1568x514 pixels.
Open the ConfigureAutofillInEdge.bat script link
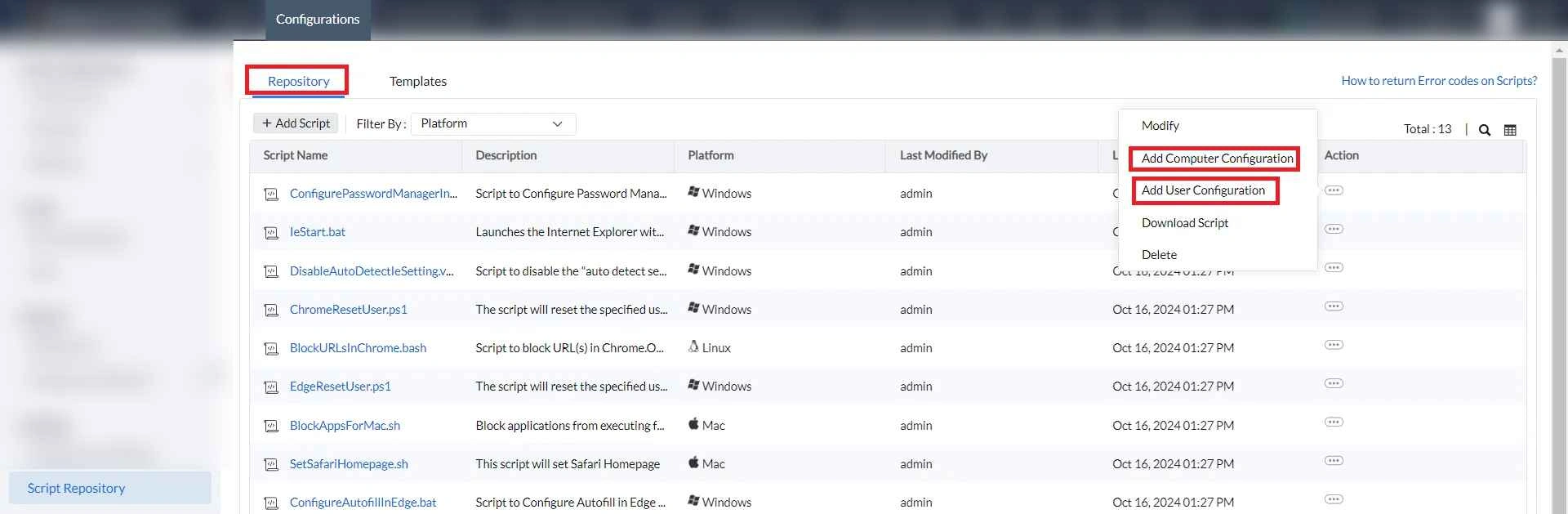pos(363,503)
